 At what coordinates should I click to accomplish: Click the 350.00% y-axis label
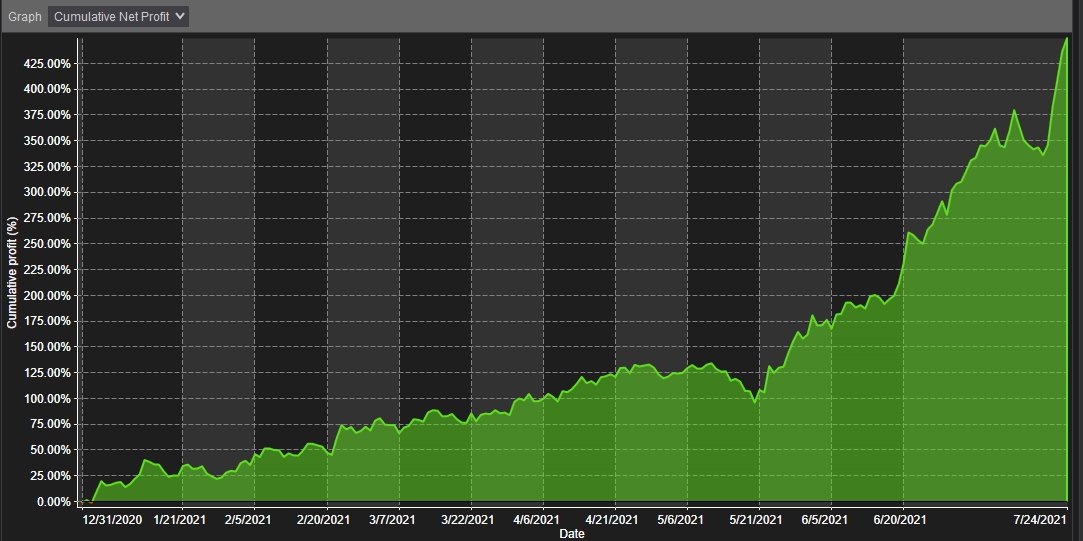(46, 141)
